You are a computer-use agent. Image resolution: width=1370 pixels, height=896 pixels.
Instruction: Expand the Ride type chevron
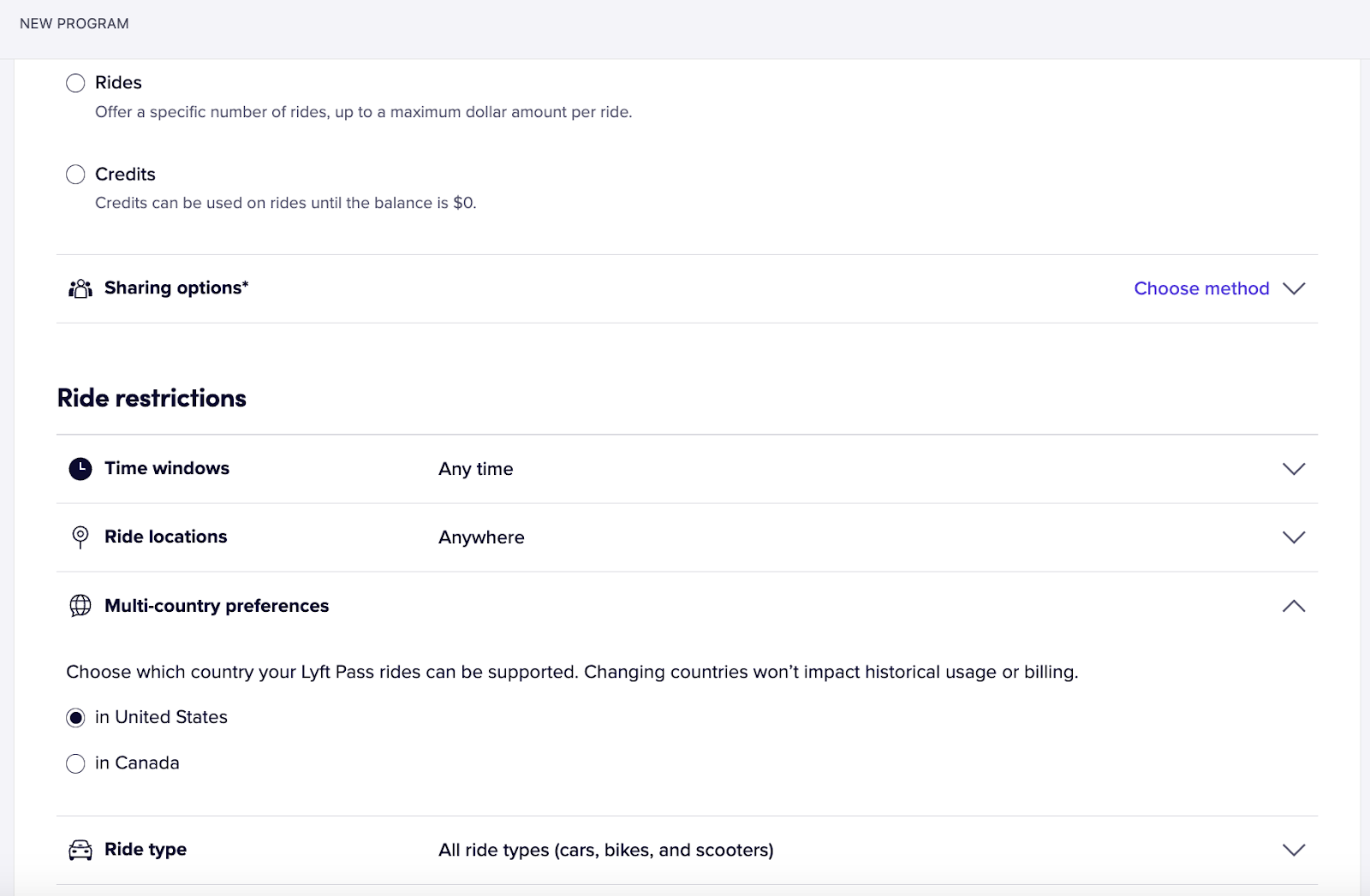pos(1293,850)
